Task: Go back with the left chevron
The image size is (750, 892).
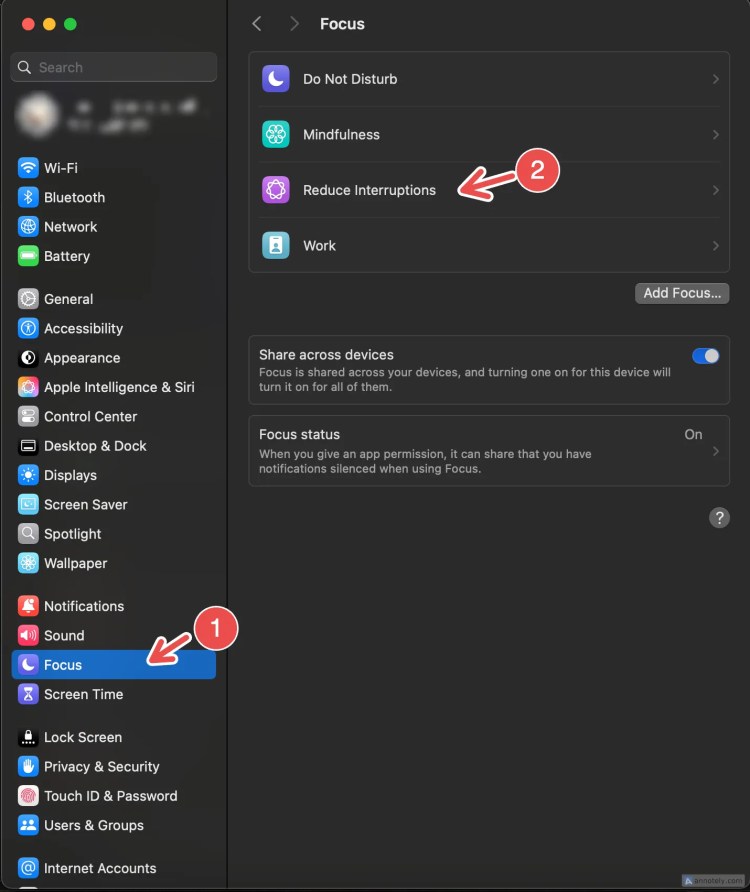Action: click(x=257, y=24)
